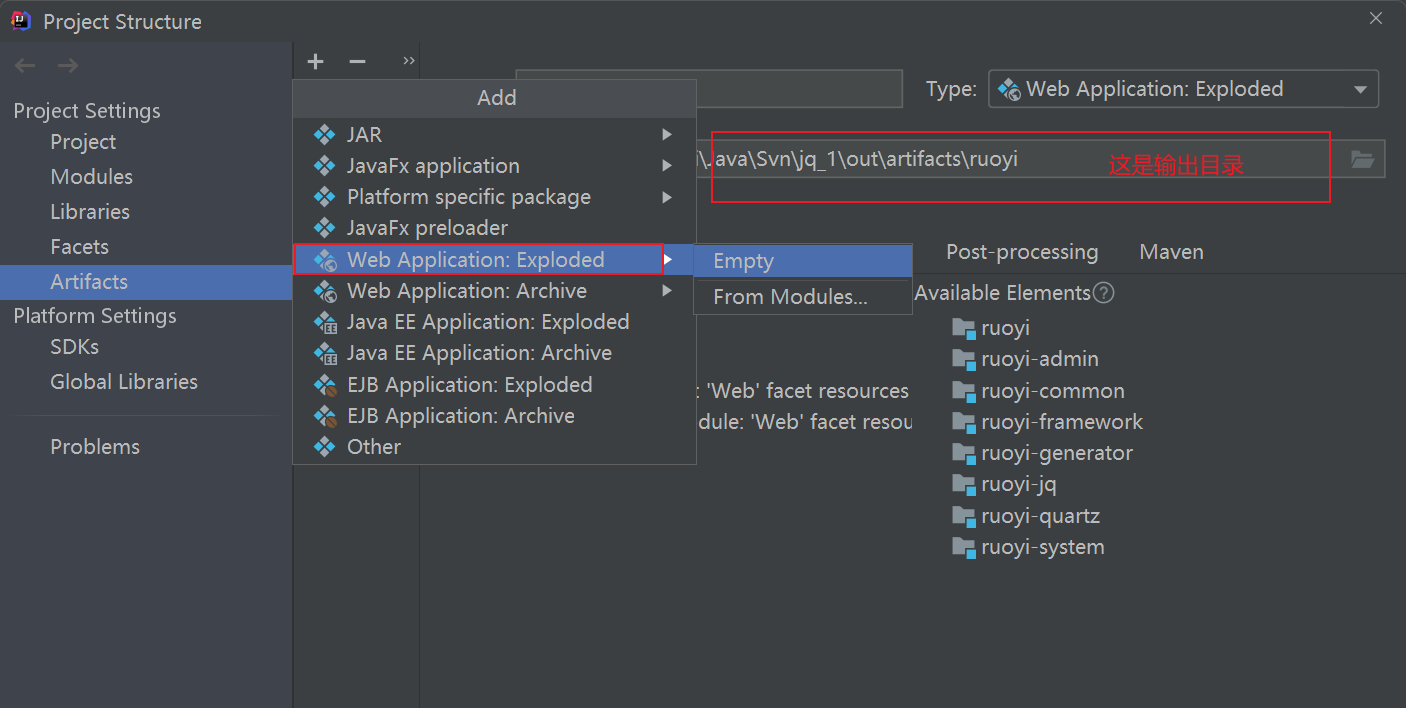This screenshot has height=708, width=1406.
Task: Open the Problems section
Action: pyautogui.click(x=95, y=447)
